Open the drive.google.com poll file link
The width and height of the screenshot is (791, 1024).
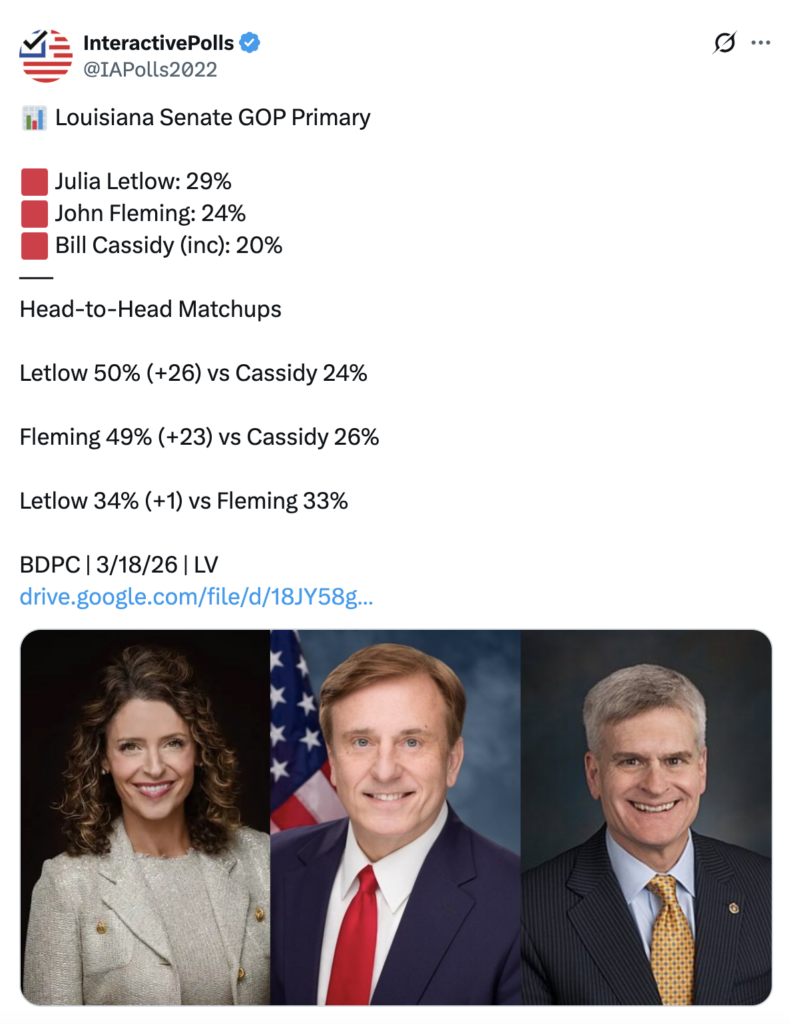click(x=196, y=596)
